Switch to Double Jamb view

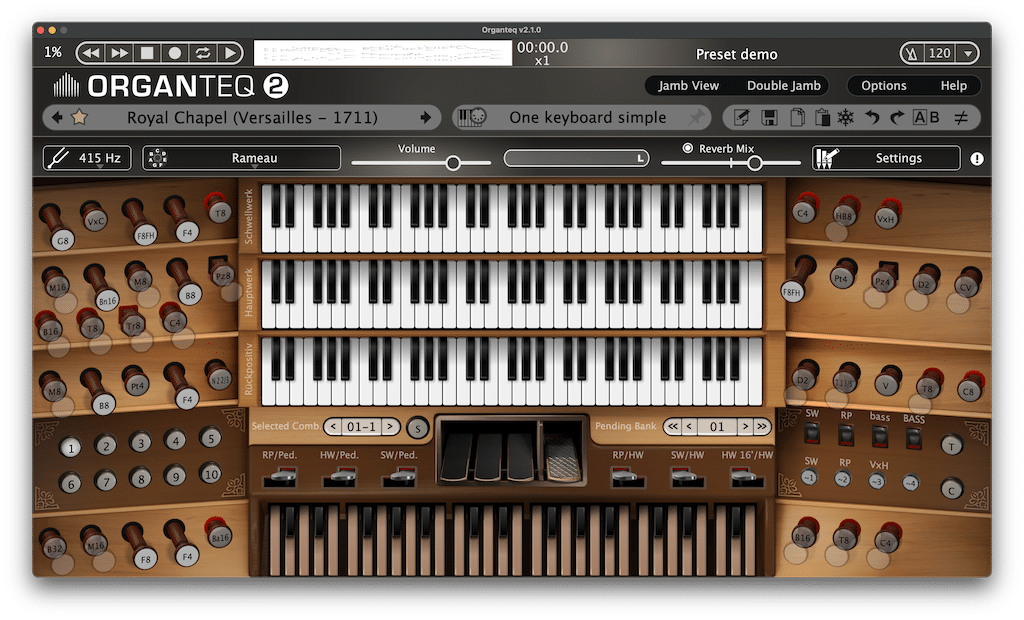[x=784, y=86]
